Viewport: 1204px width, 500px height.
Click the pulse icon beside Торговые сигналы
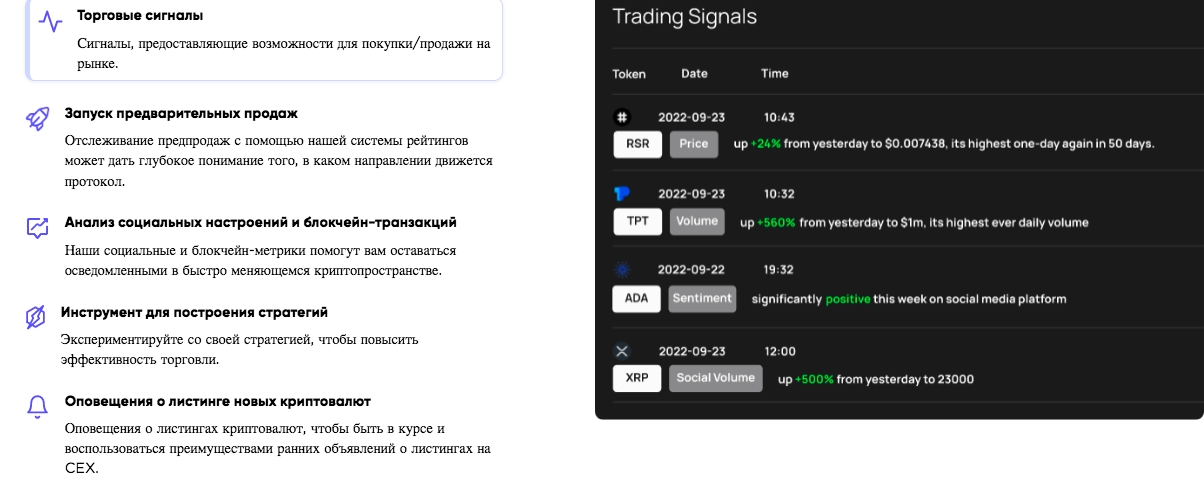(x=50, y=22)
